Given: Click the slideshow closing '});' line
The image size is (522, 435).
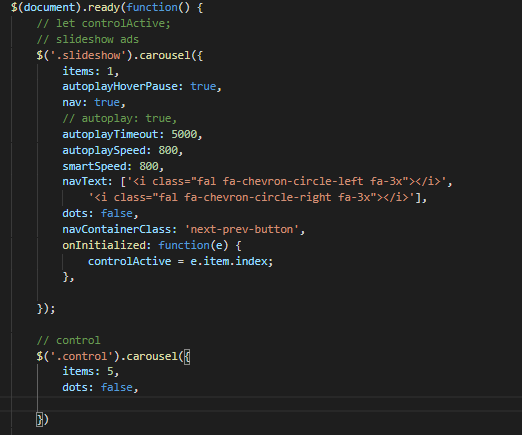Looking at the screenshot, I should point(46,309).
